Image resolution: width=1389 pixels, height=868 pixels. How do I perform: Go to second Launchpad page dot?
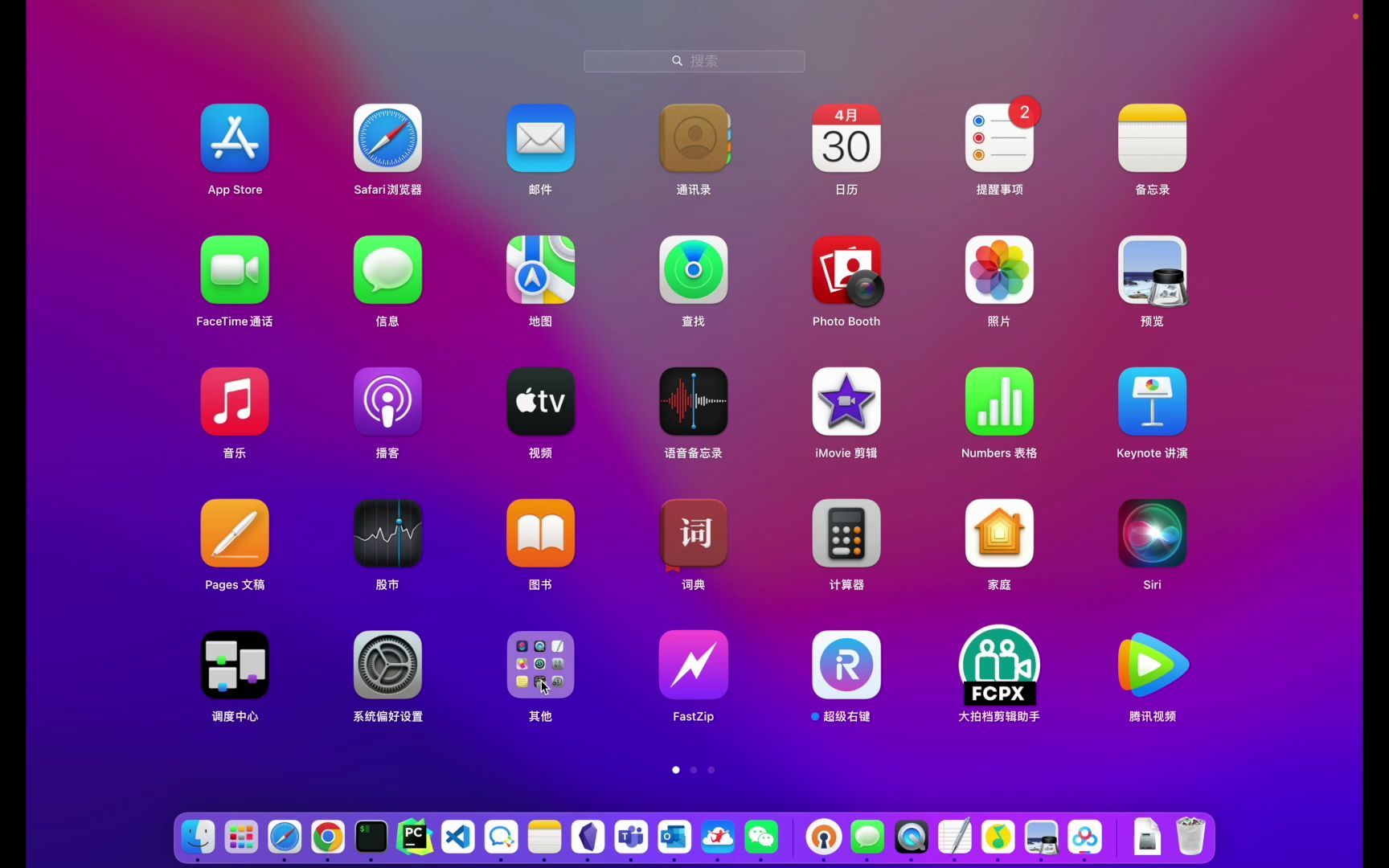(x=694, y=770)
